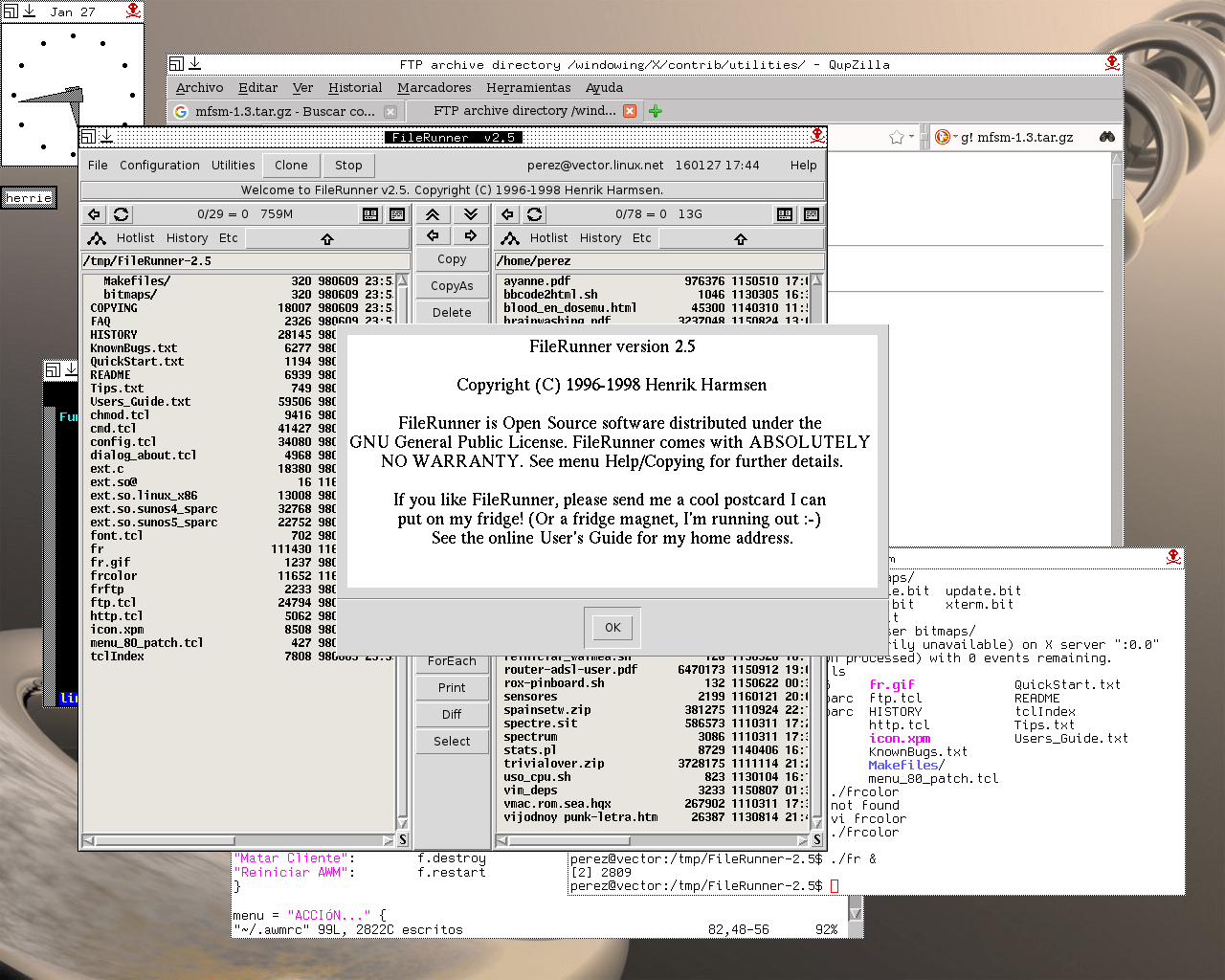This screenshot has width=1225, height=980.
Task: Click the Print button
Action: pyautogui.click(x=452, y=688)
